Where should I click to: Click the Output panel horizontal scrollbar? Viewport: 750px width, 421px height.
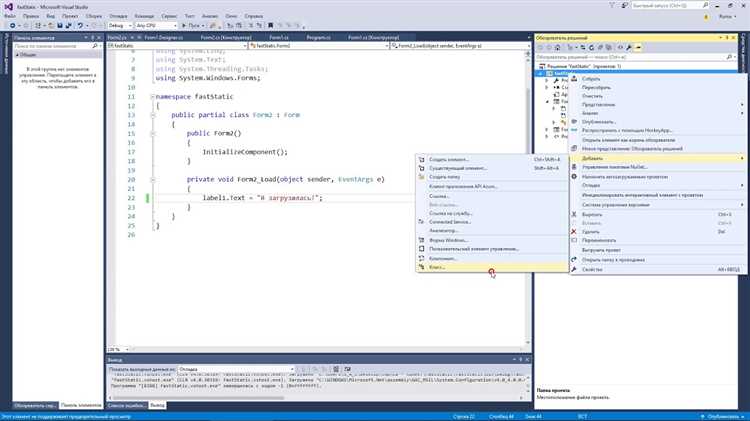(316, 398)
